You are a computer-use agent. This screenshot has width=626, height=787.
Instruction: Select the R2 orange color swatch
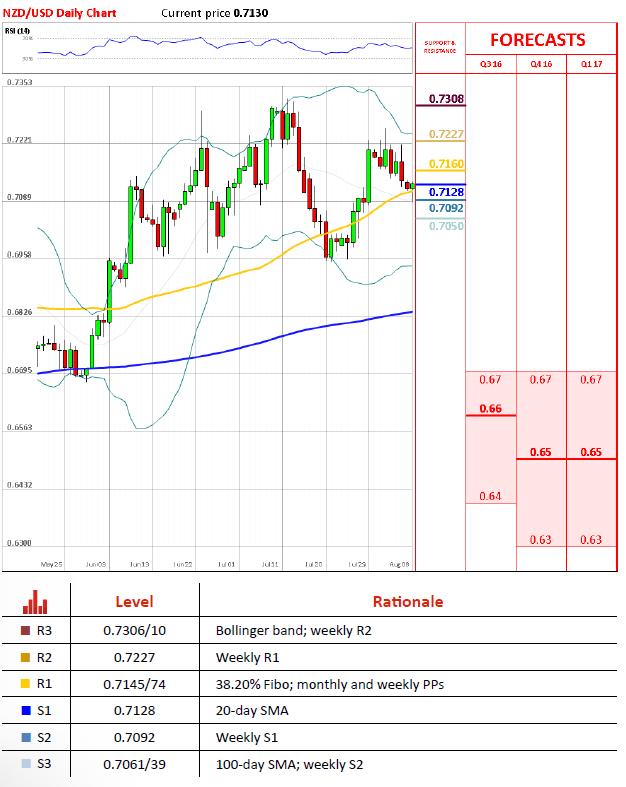point(26,657)
